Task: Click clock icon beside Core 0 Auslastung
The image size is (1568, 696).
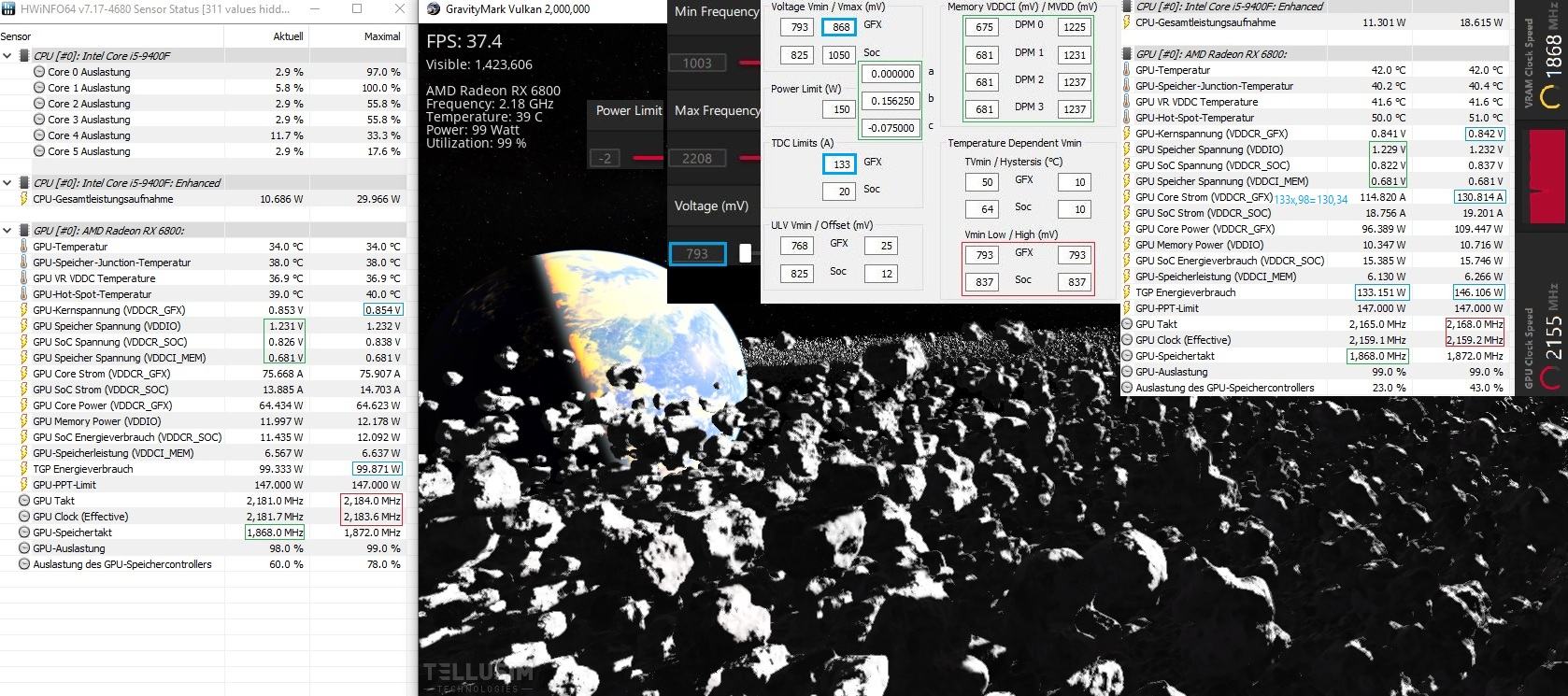Action: [39, 72]
